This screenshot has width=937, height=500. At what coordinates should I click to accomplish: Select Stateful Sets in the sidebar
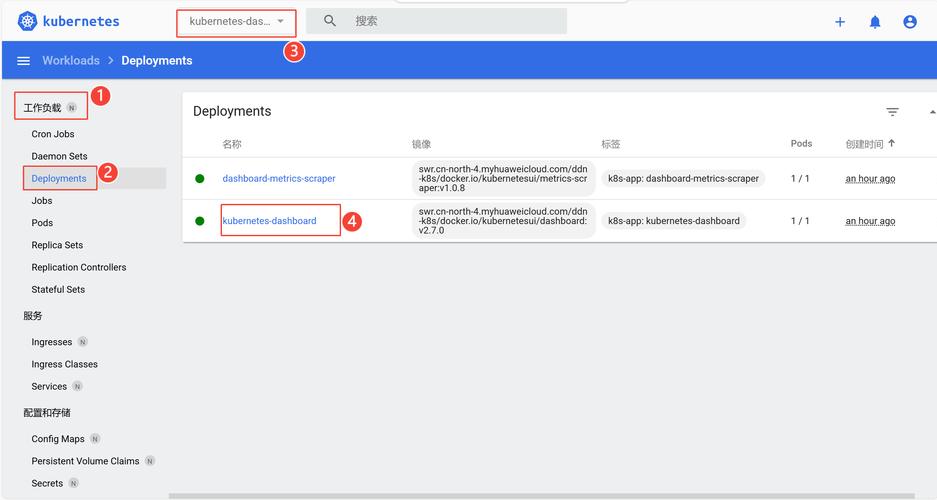click(x=58, y=290)
